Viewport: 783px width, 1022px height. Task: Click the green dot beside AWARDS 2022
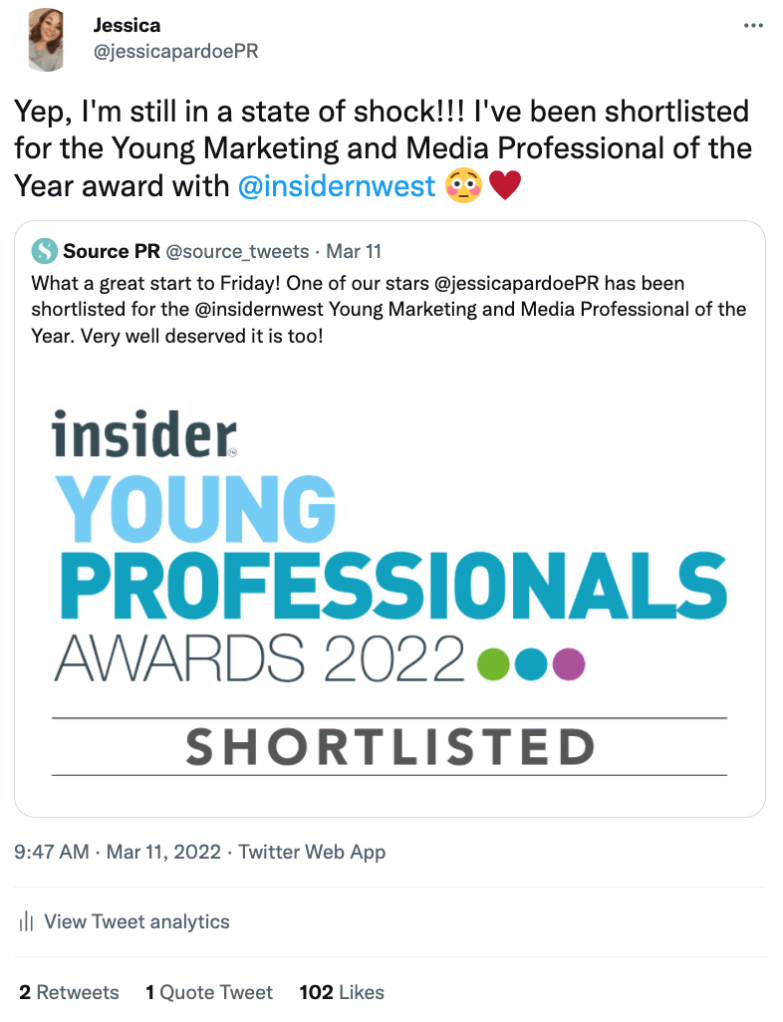tap(494, 663)
